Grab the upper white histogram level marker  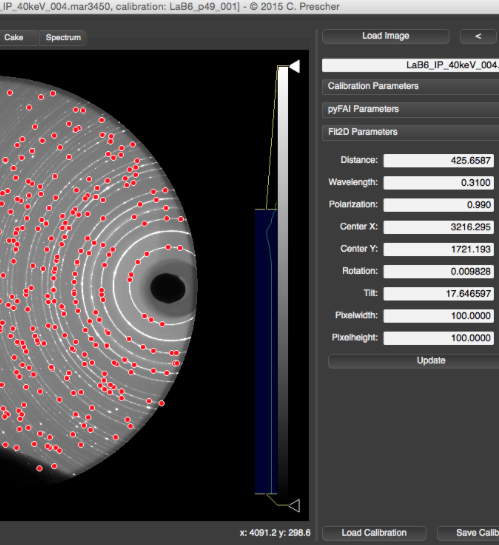295,66
